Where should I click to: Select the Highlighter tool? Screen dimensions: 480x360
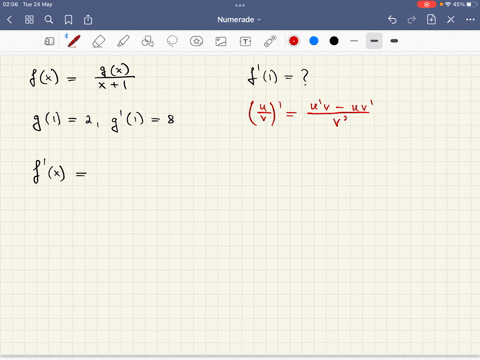tap(123, 41)
